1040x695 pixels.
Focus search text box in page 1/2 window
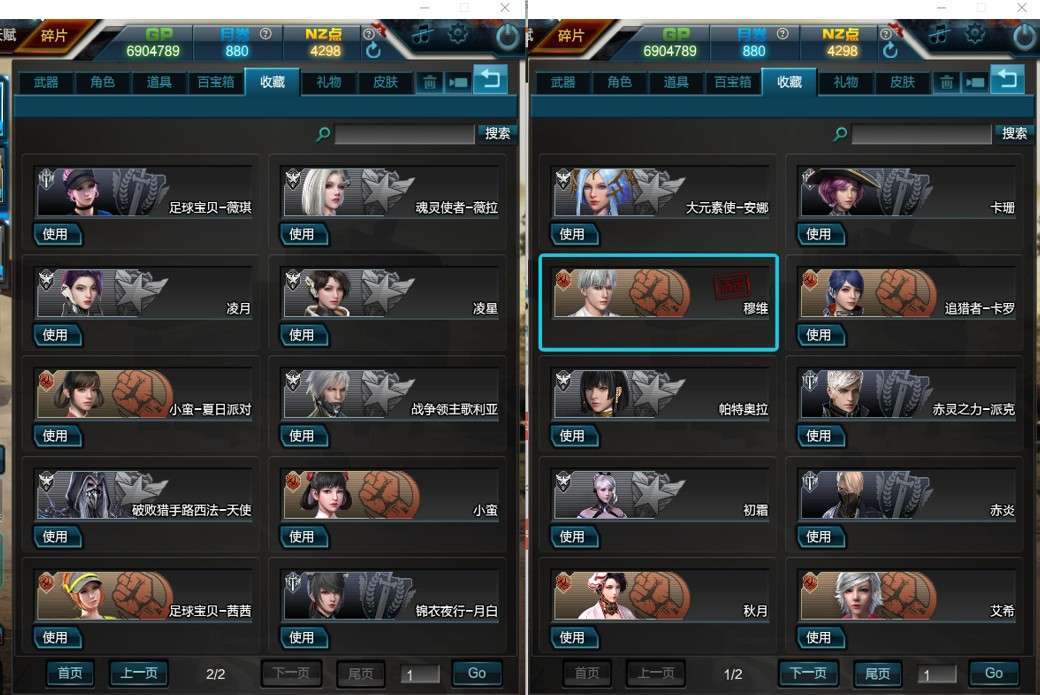tap(921, 134)
